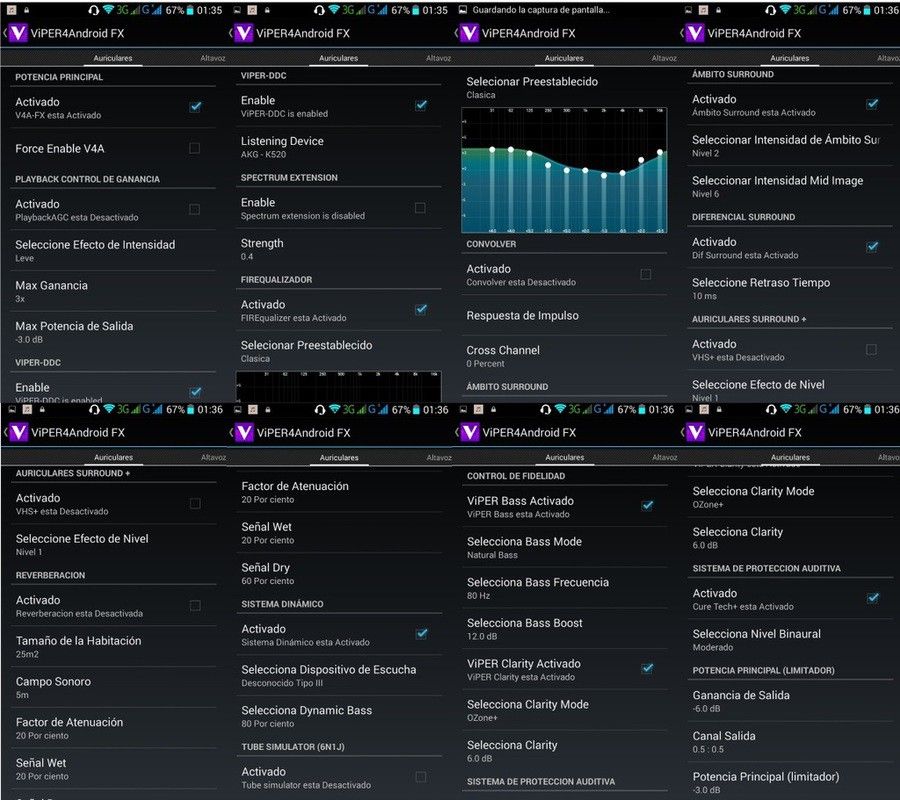The height and width of the screenshot is (800, 900).
Task: Enable the Convolver Activado checkbox
Action: (646, 274)
